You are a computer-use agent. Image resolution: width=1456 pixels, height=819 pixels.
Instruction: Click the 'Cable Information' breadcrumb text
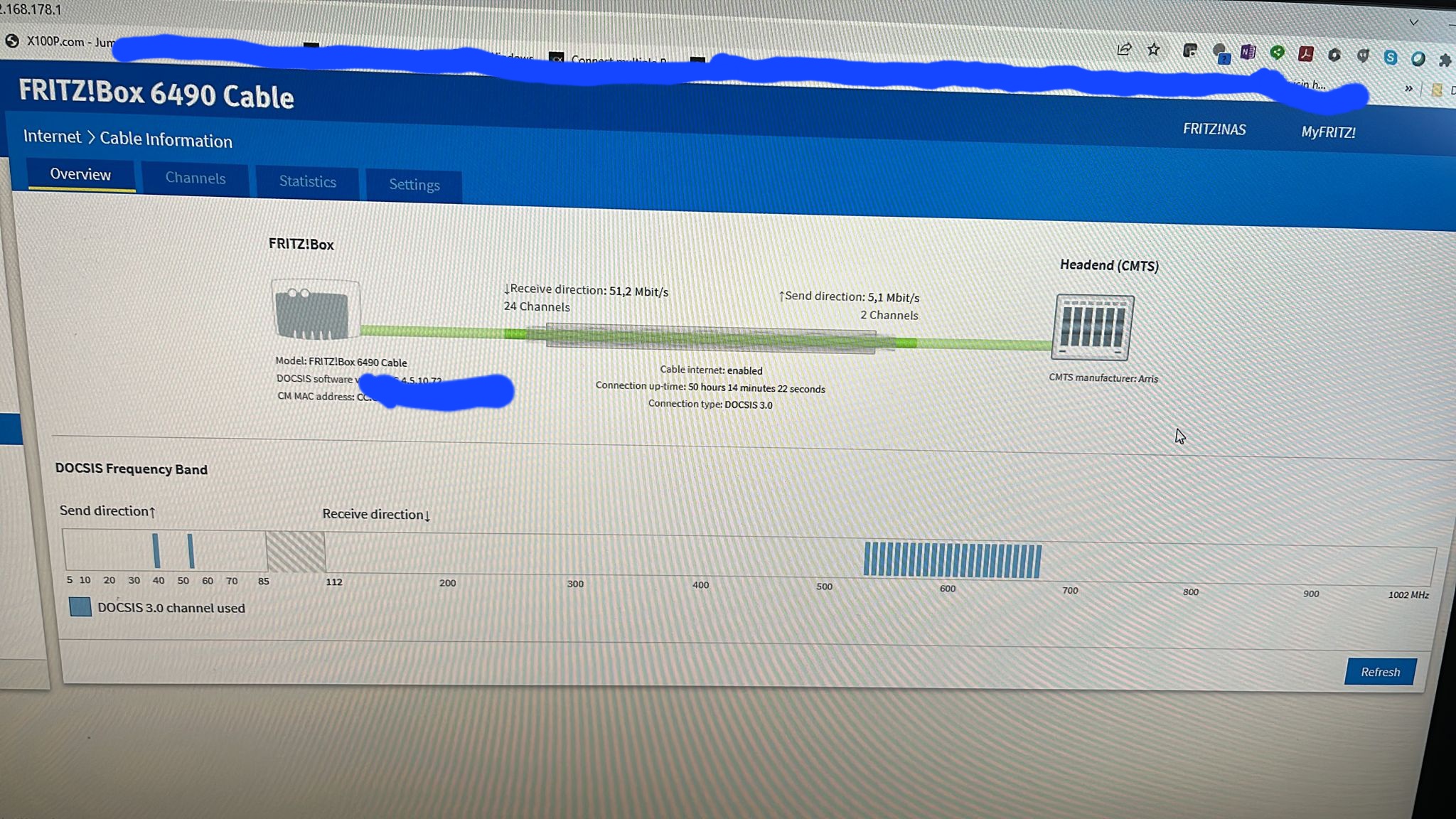point(166,139)
